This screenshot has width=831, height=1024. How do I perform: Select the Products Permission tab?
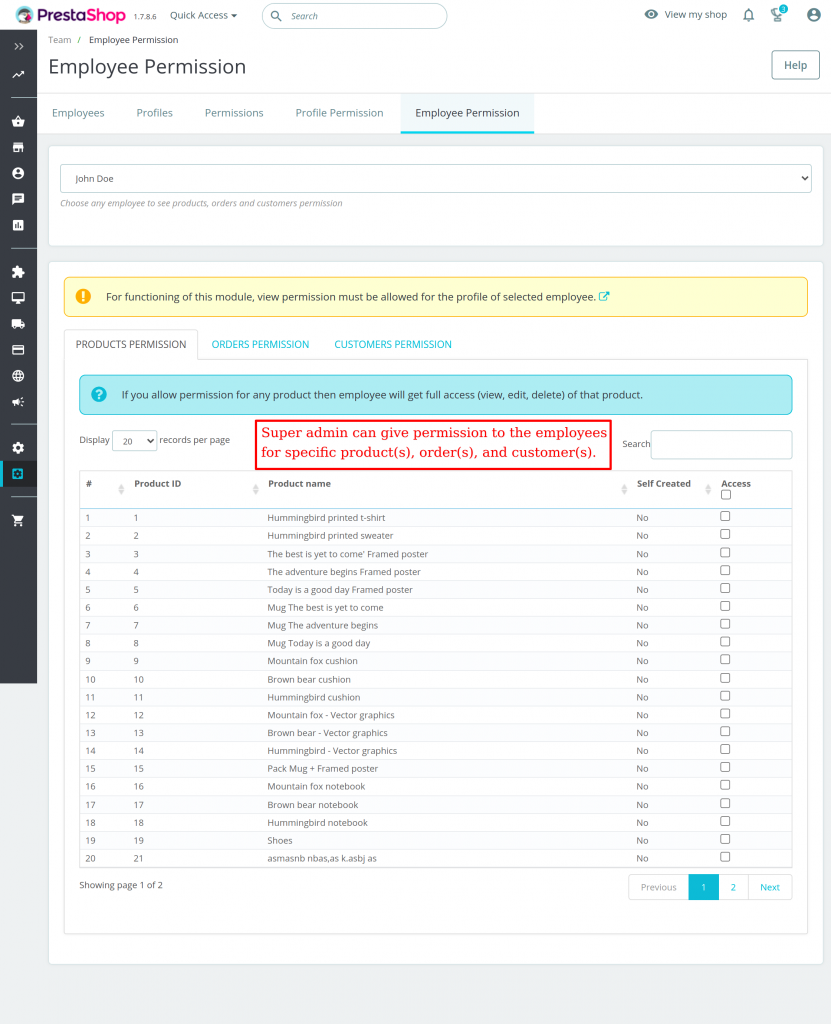pyautogui.click(x=131, y=344)
